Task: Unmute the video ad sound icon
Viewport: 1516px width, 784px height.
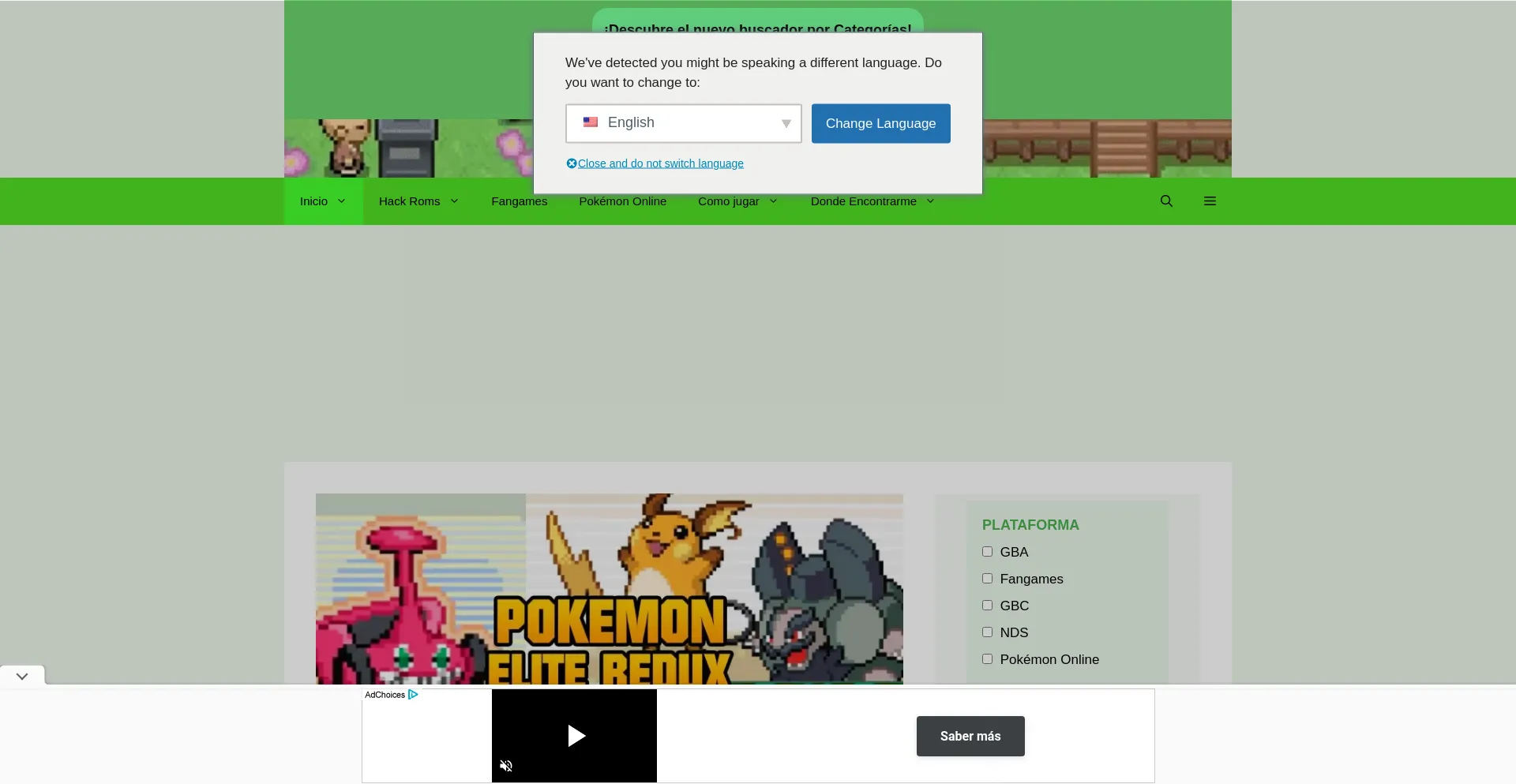Action: (506, 766)
